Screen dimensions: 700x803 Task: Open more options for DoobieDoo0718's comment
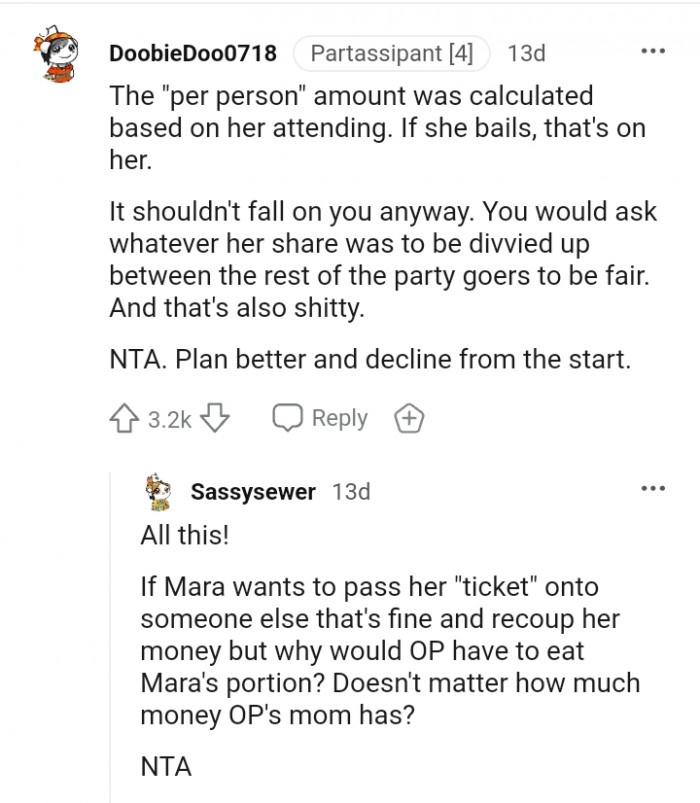pyautogui.click(x=652, y=52)
